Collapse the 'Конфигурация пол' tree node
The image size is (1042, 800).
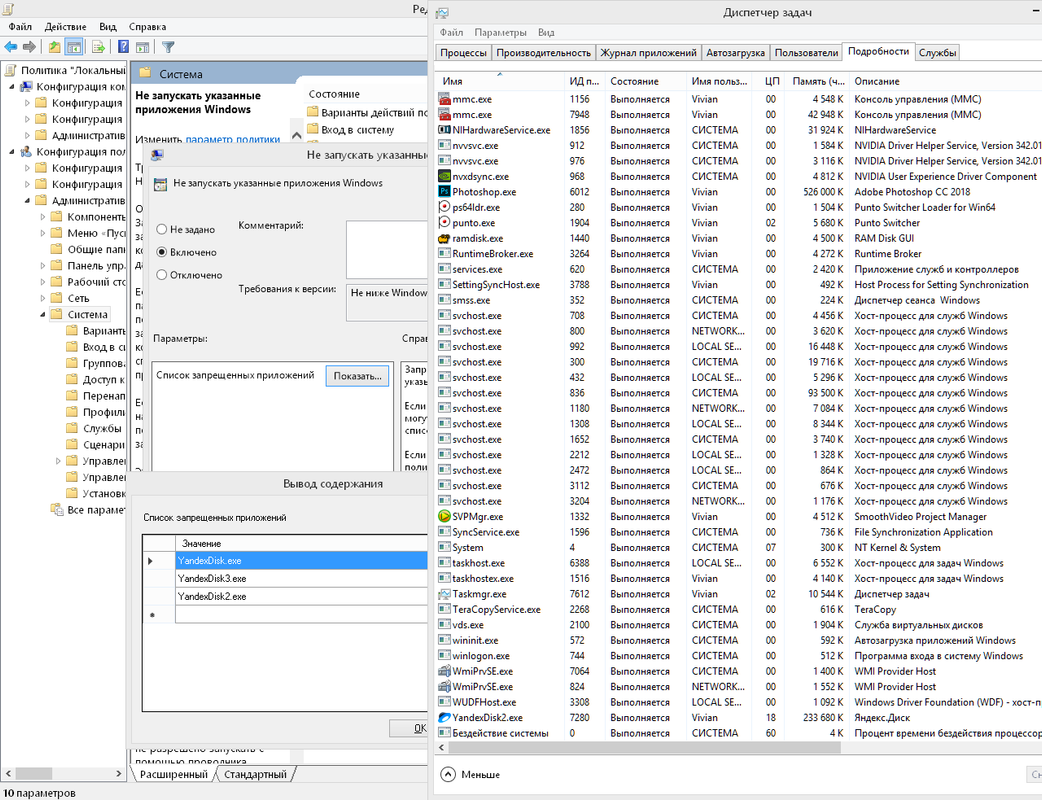pos(11,151)
